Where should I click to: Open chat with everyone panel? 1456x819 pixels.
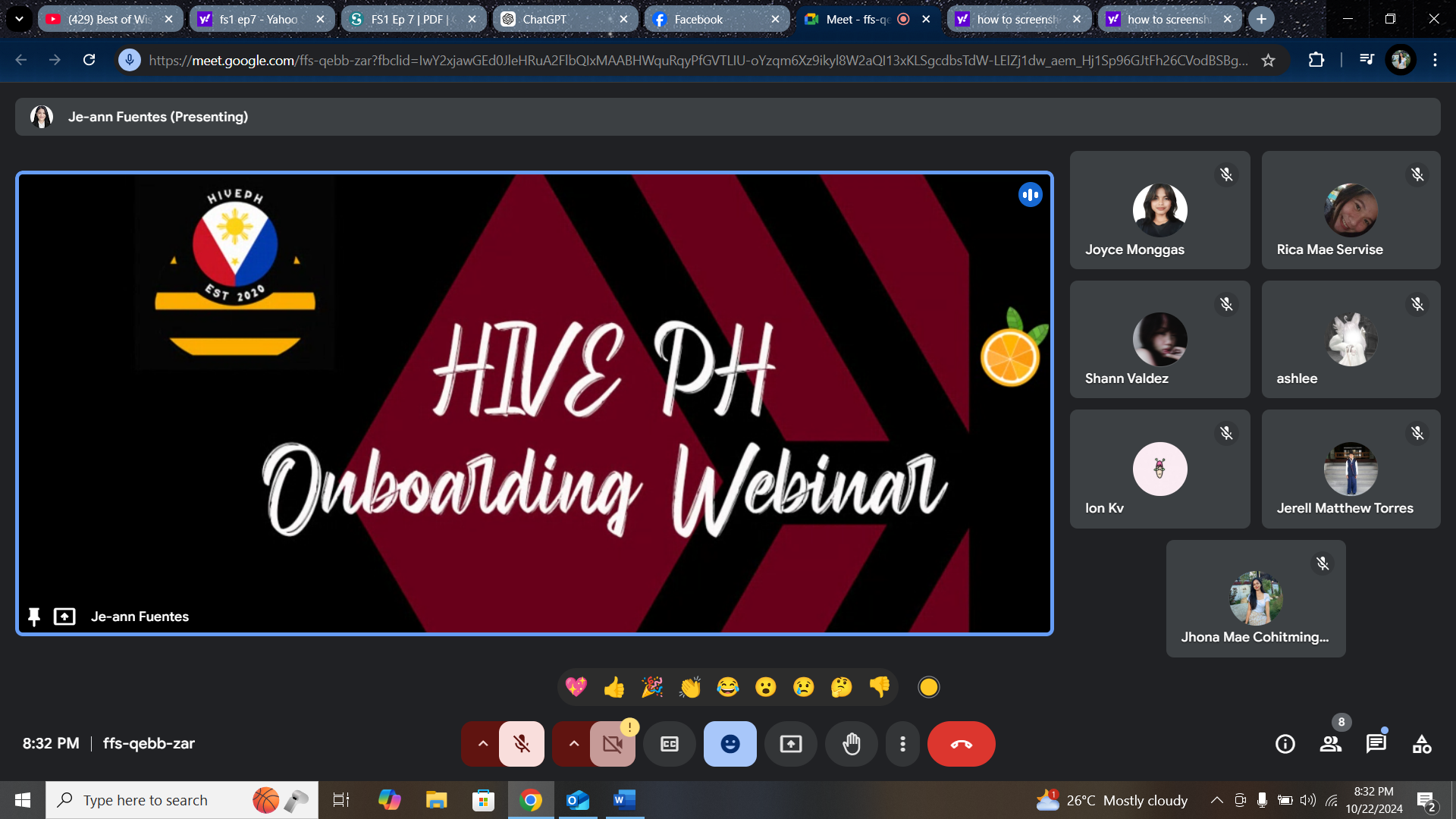point(1376,744)
